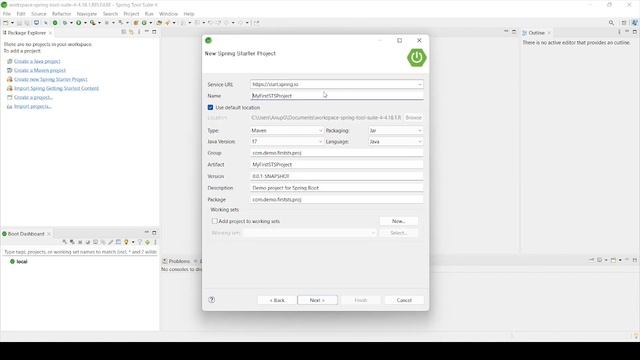Click Create a Java project link
Viewport: 640px width, 360px height.
[x=37, y=61]
